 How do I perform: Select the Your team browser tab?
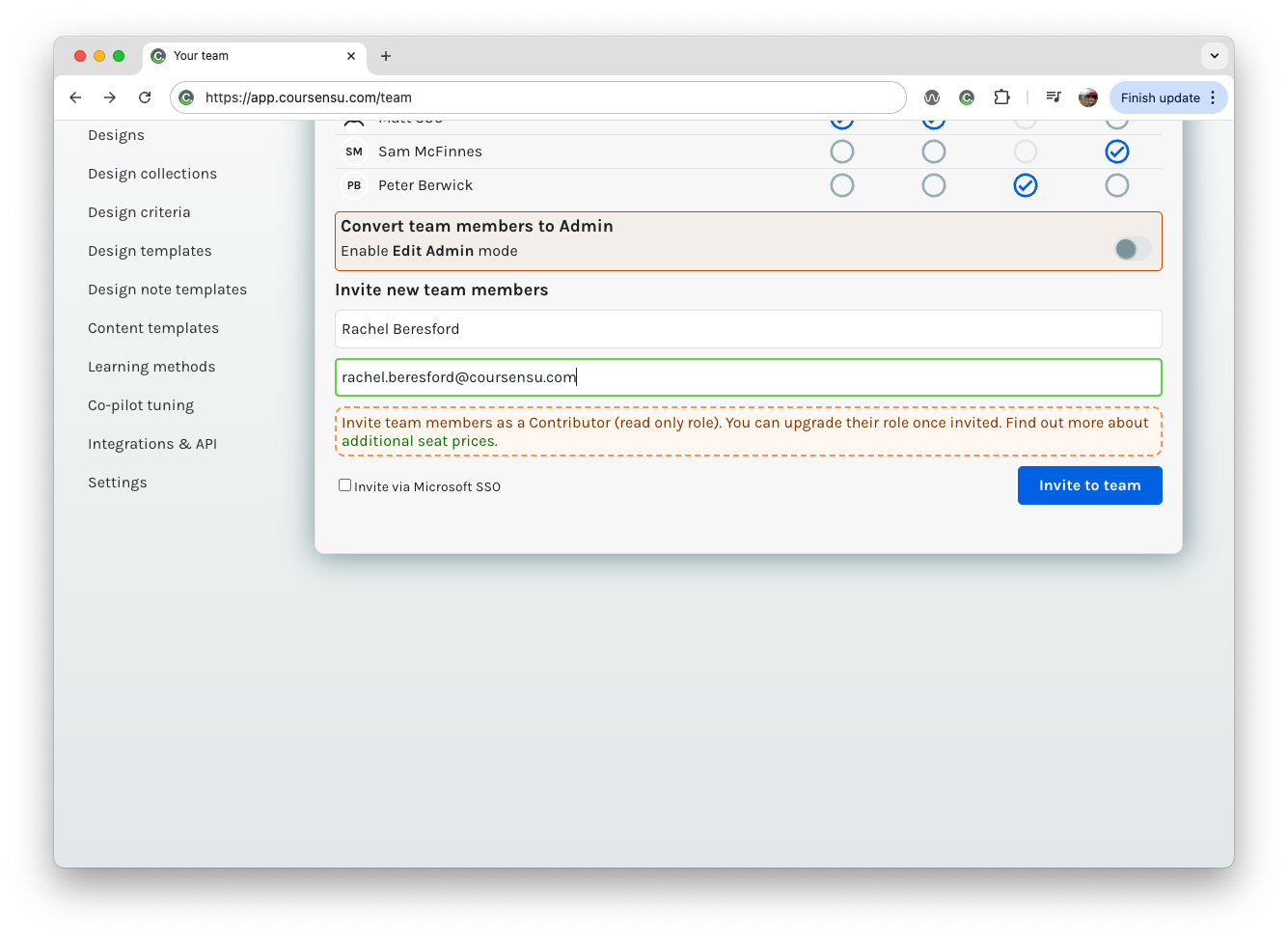[x=256, y=56]
